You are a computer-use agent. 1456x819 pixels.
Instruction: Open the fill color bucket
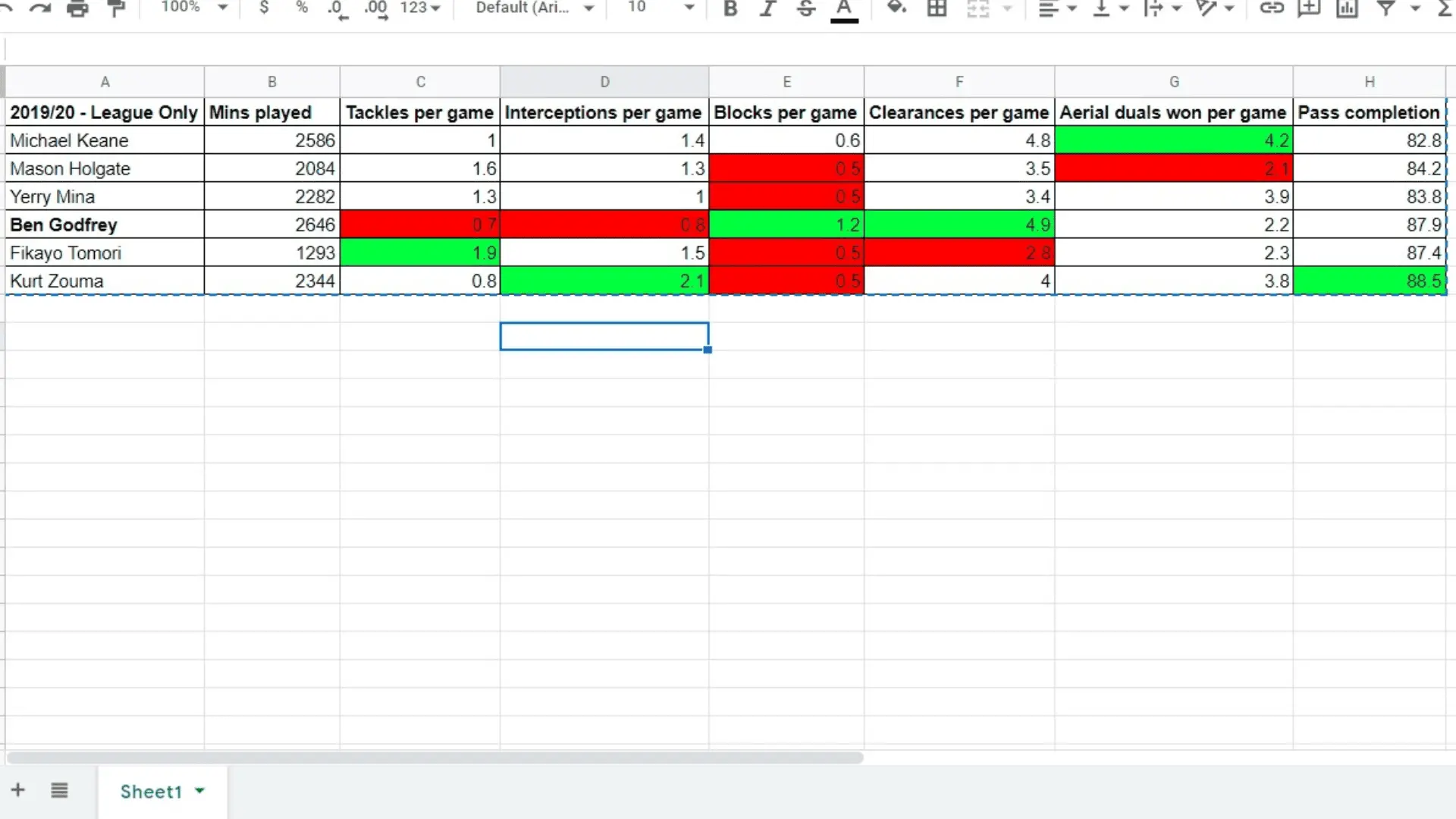coord(897,8)
